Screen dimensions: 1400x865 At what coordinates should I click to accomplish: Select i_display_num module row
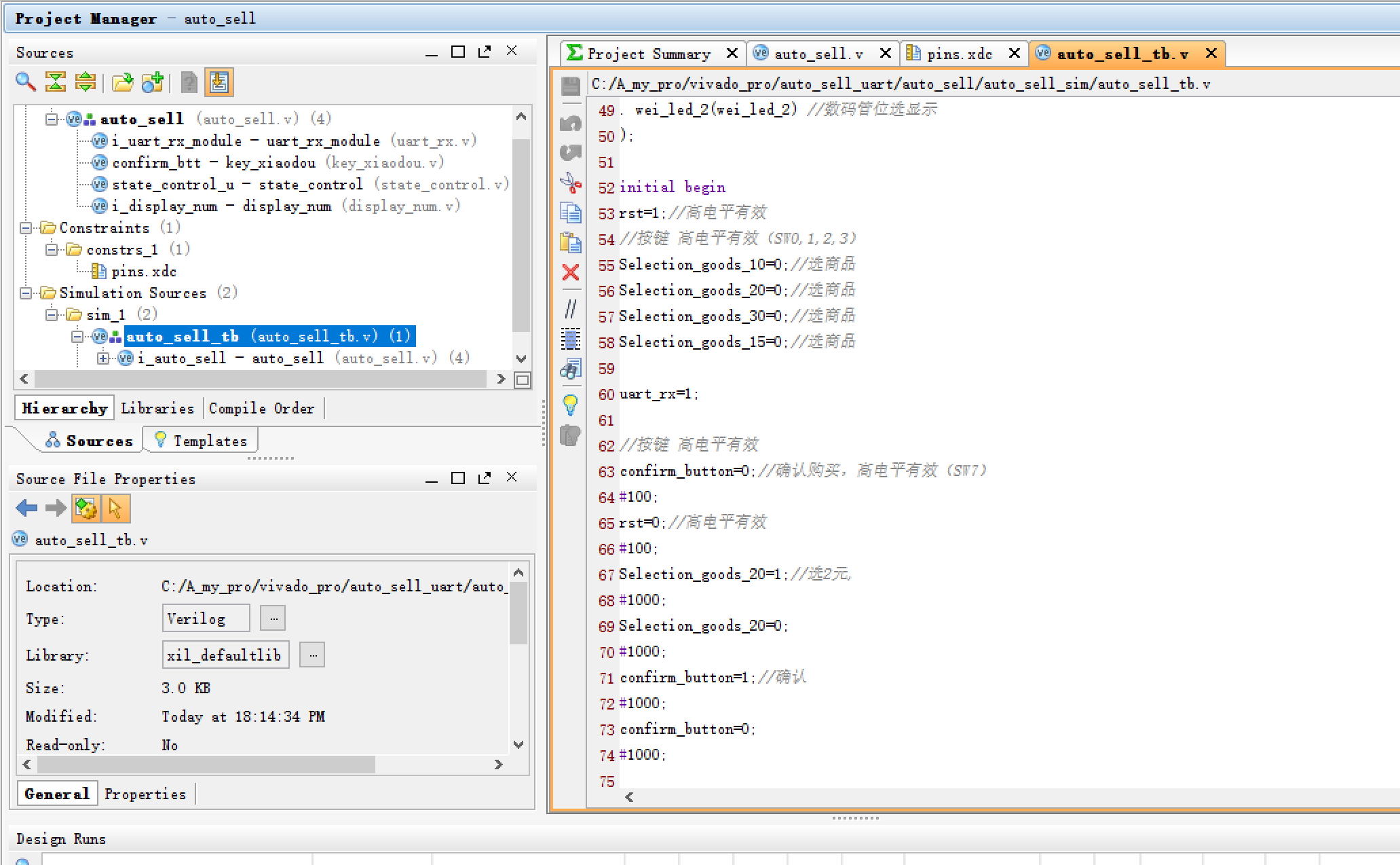277,206
